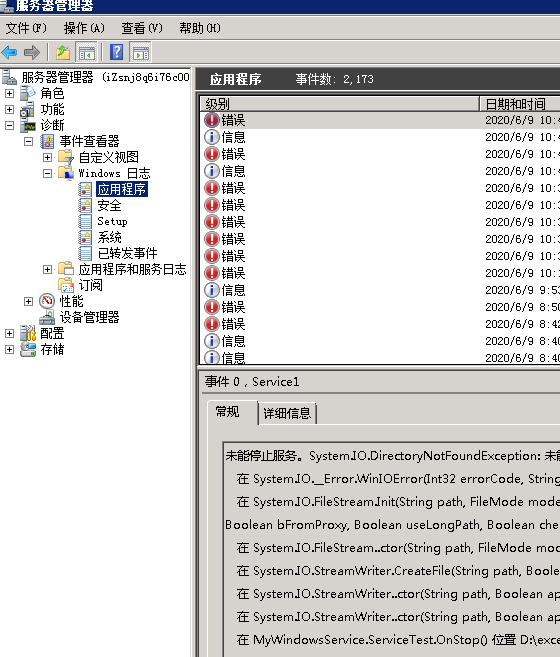Expand the 配置 tree node

[x=9, y=333]
